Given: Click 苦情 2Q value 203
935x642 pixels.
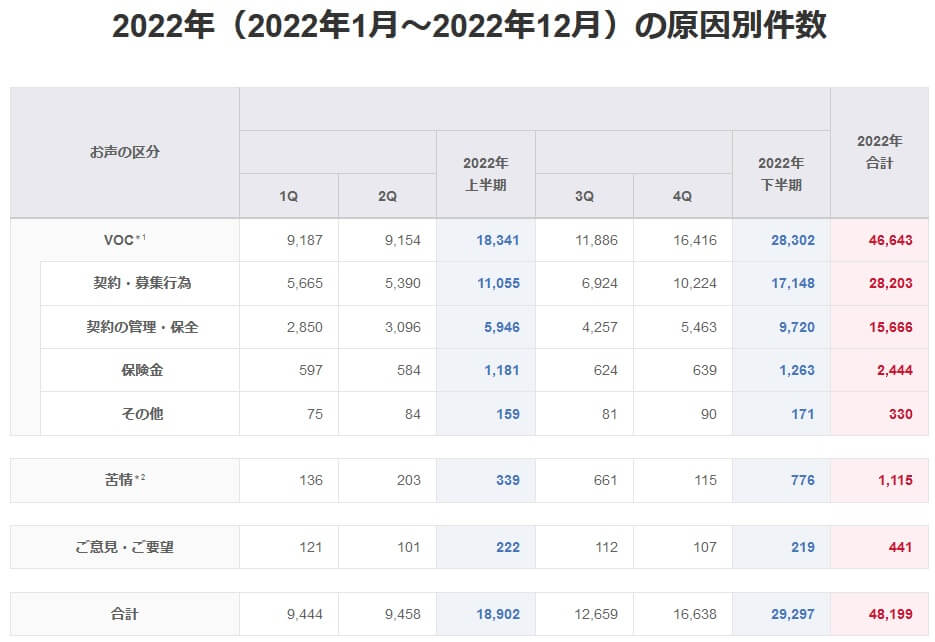Looking at the screenshot, I should [x=408, y=480].
